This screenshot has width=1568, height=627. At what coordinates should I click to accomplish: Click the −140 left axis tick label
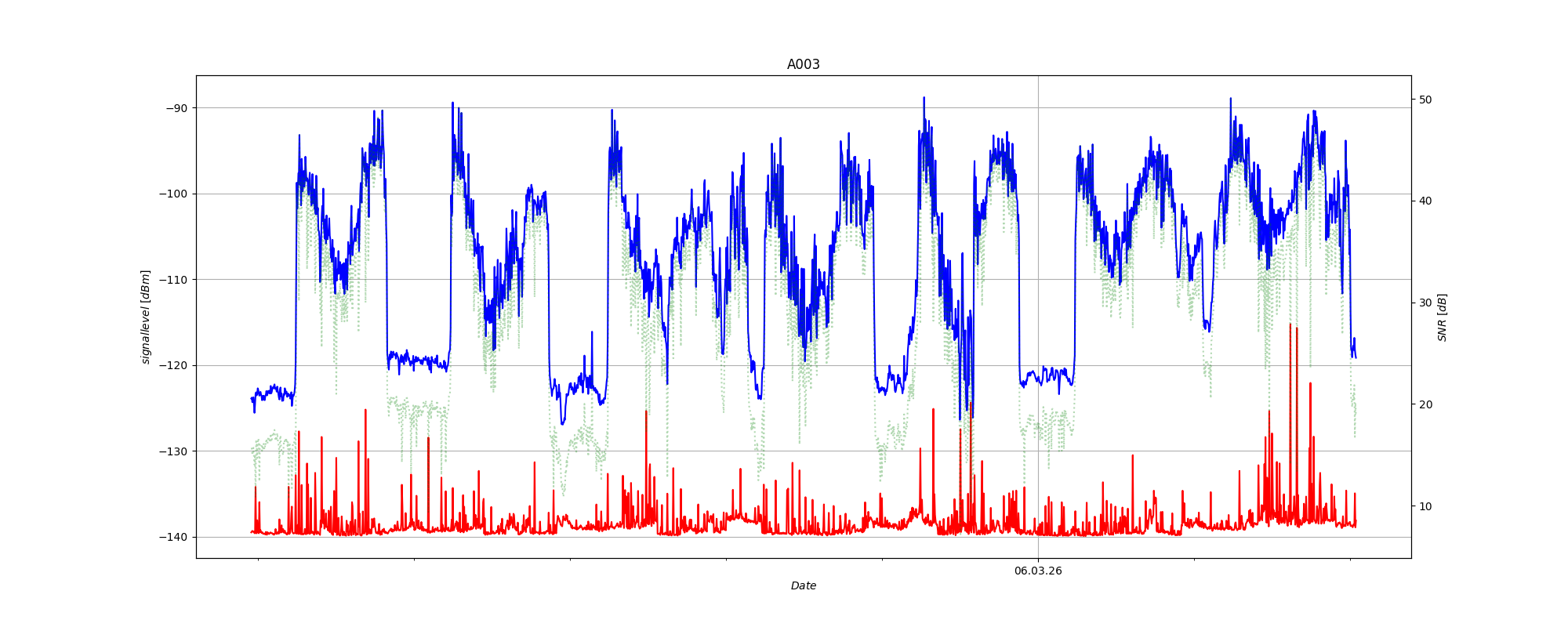point(173,537)
